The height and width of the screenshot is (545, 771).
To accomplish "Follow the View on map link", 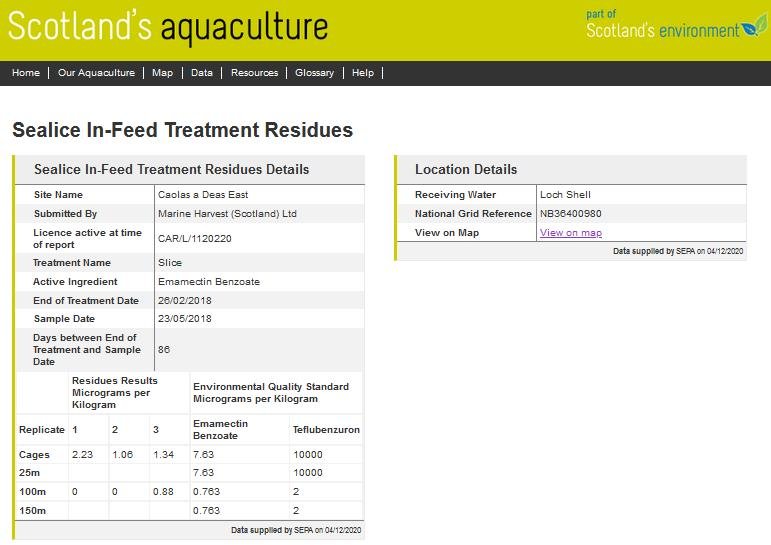I will click(x=570, y=233).
